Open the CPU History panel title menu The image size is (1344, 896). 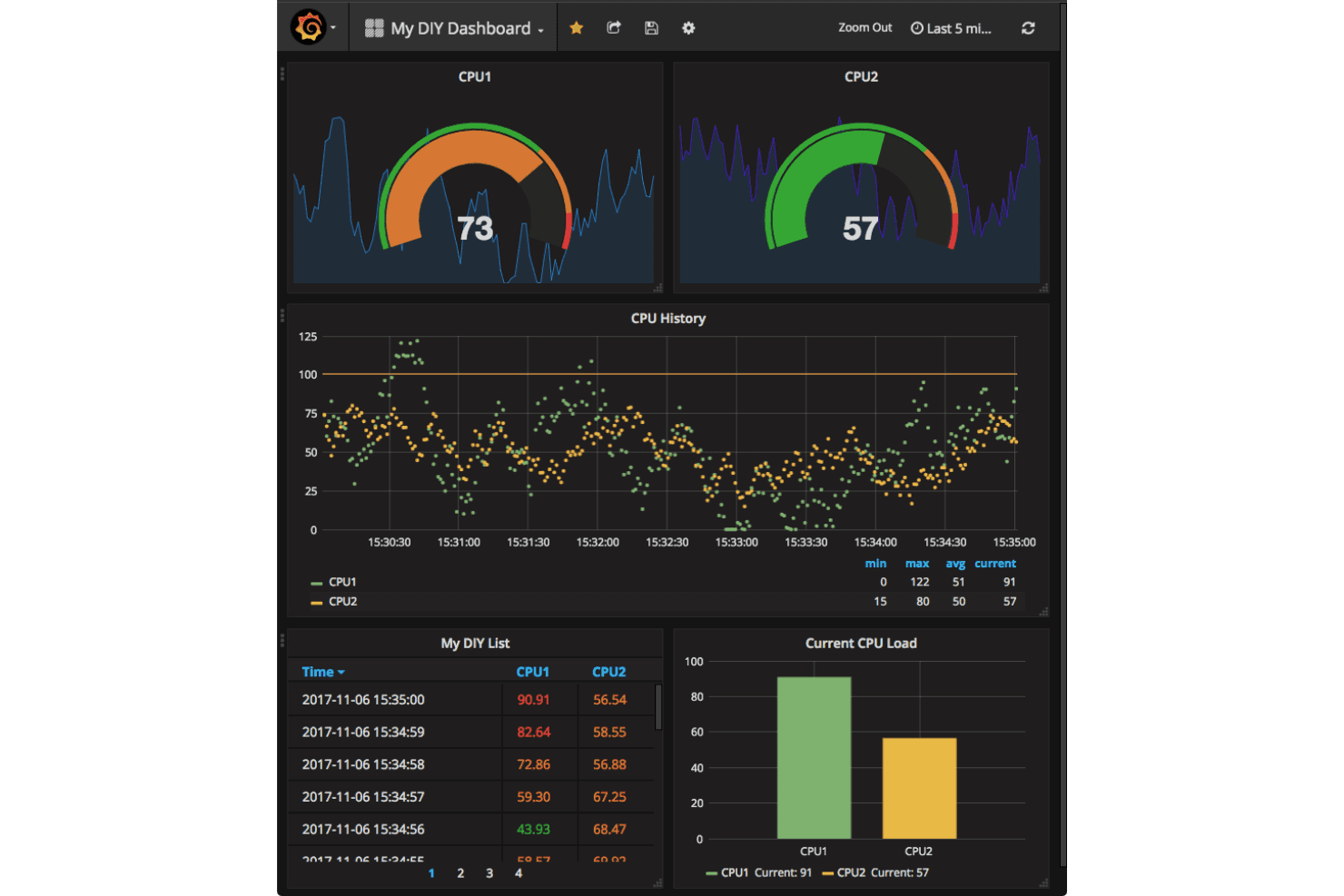click(x=668, y=318)
